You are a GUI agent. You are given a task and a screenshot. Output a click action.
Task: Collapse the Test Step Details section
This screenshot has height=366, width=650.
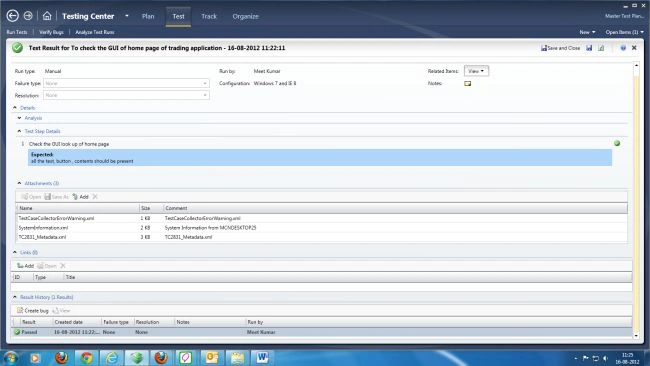pyautogui.click(x=19, y=131)
